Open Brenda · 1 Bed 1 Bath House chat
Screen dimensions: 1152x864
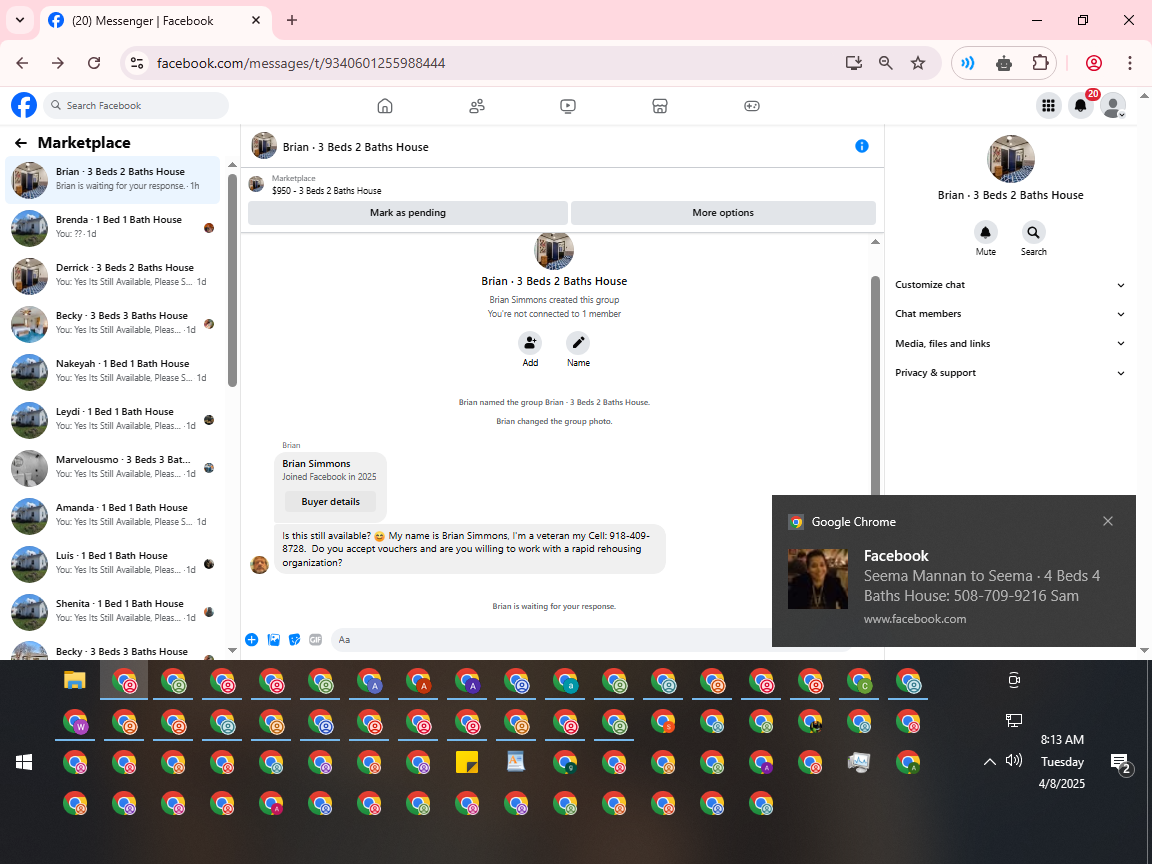[112, 228]
